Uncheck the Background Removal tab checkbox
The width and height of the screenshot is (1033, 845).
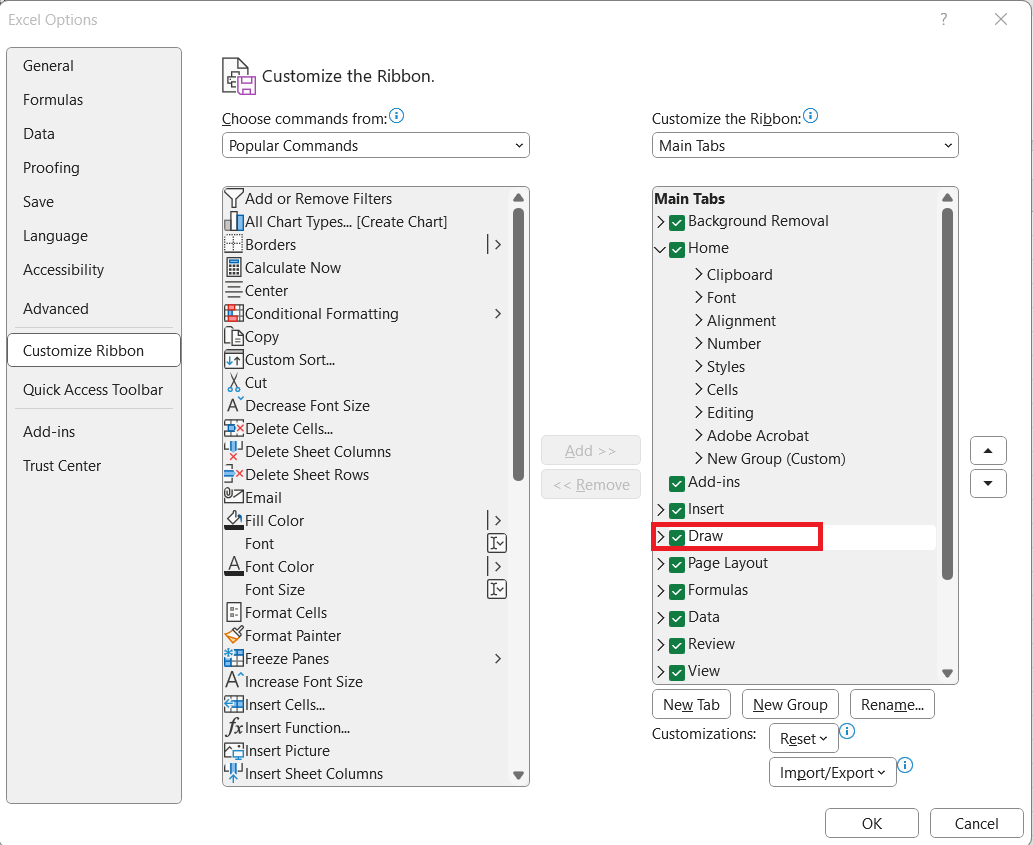tap(677, 222)
